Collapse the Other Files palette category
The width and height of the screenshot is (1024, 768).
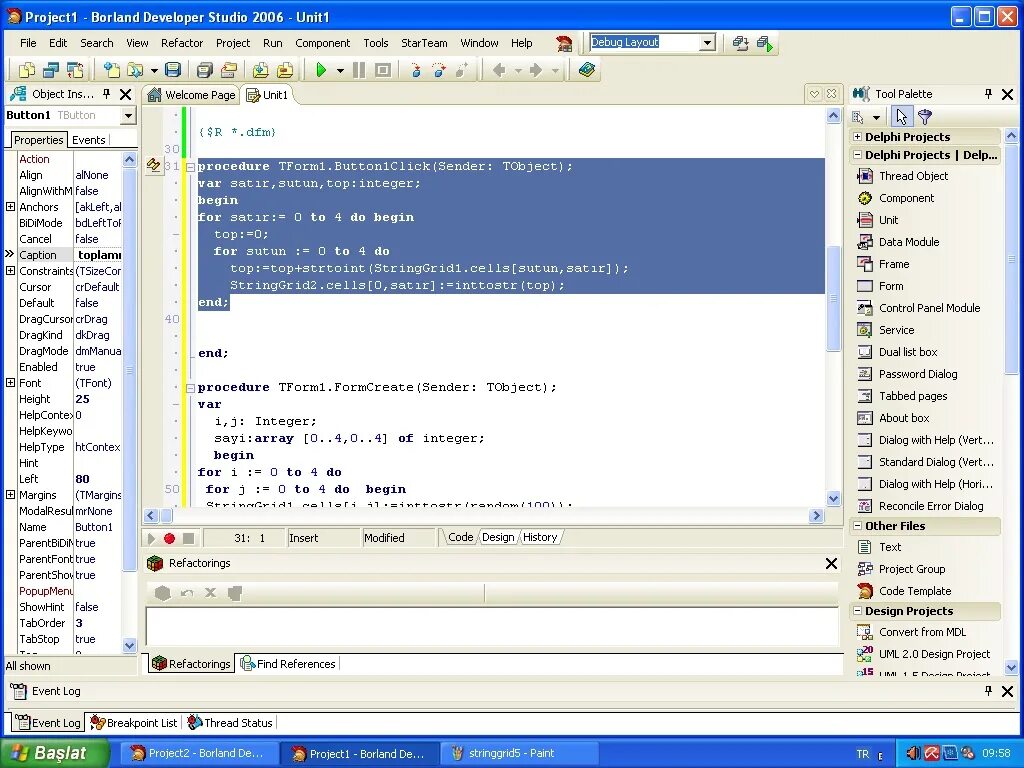(857, 525)
